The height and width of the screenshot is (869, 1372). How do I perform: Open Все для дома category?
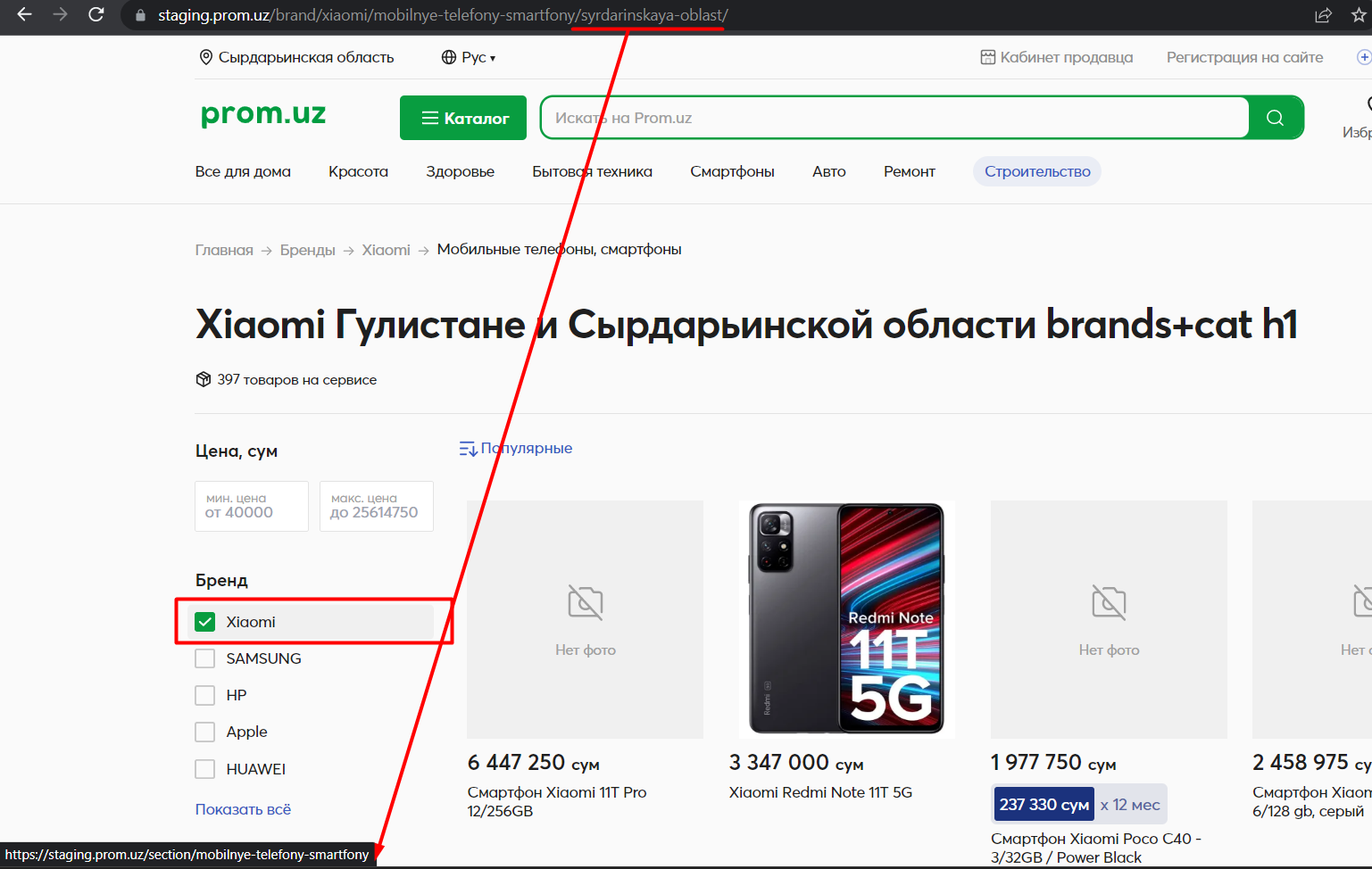(x=243, y=171)
